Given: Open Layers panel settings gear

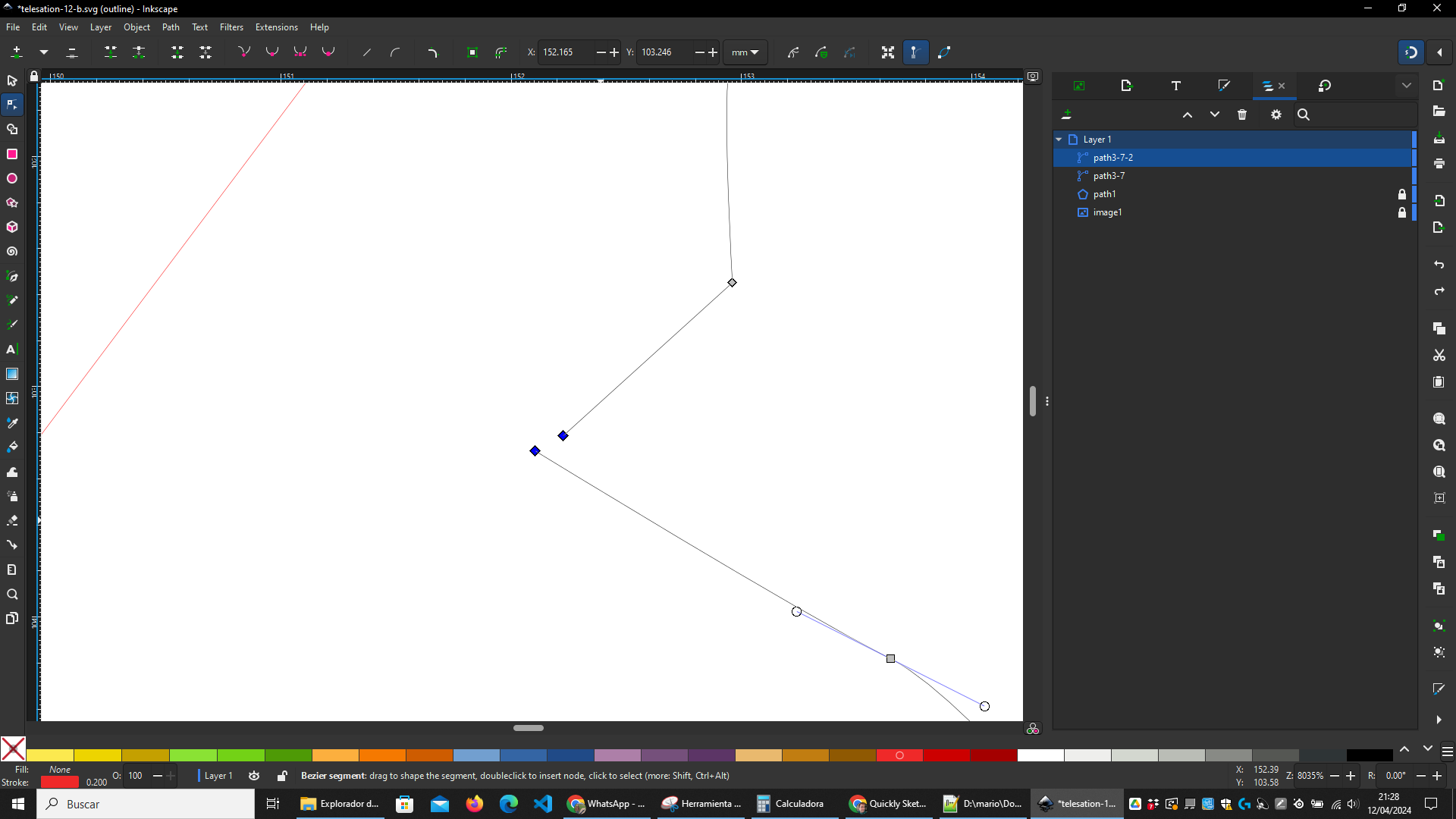Looking at the screenshot, I should [1276, 115].
